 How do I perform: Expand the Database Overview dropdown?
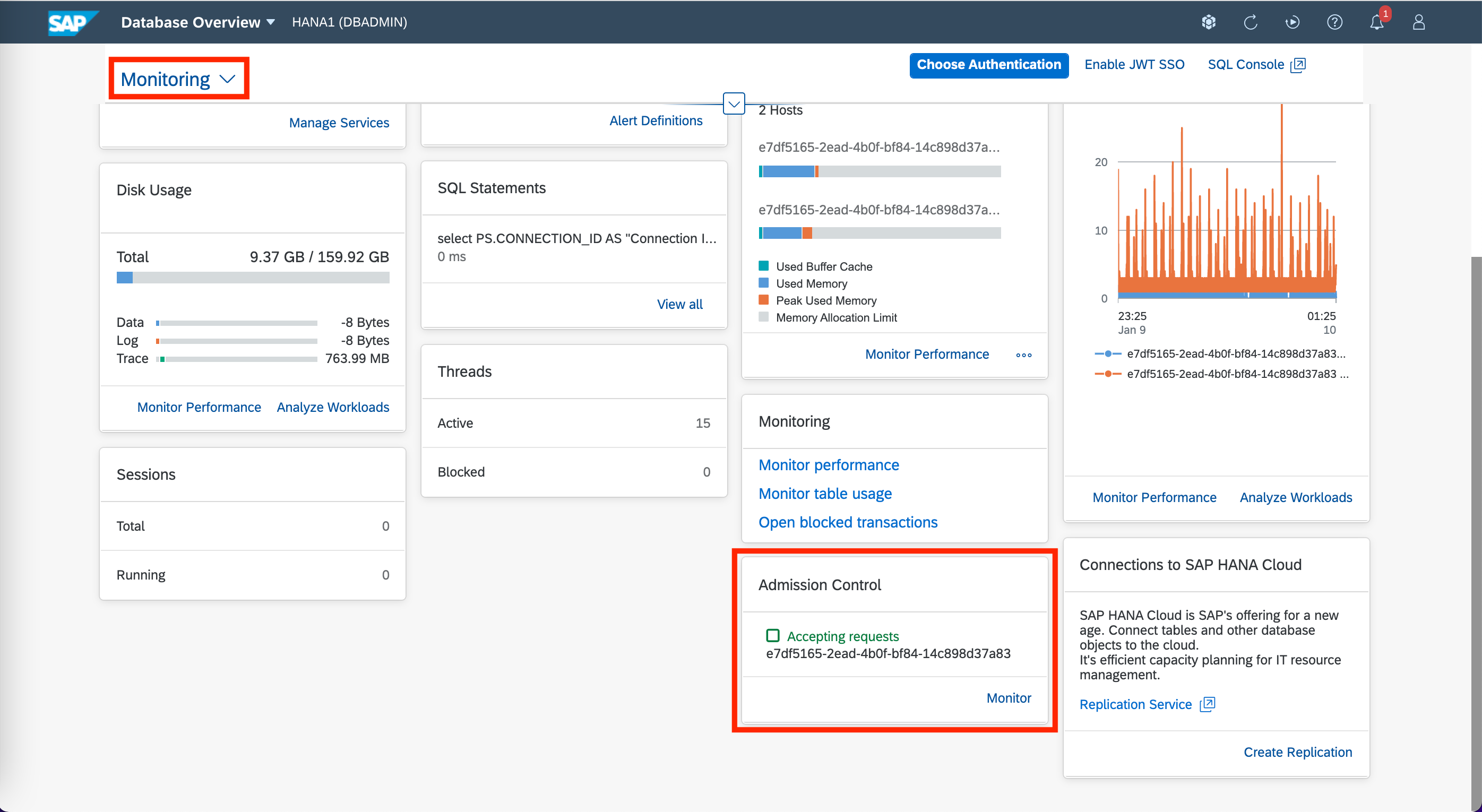(198, 22)
